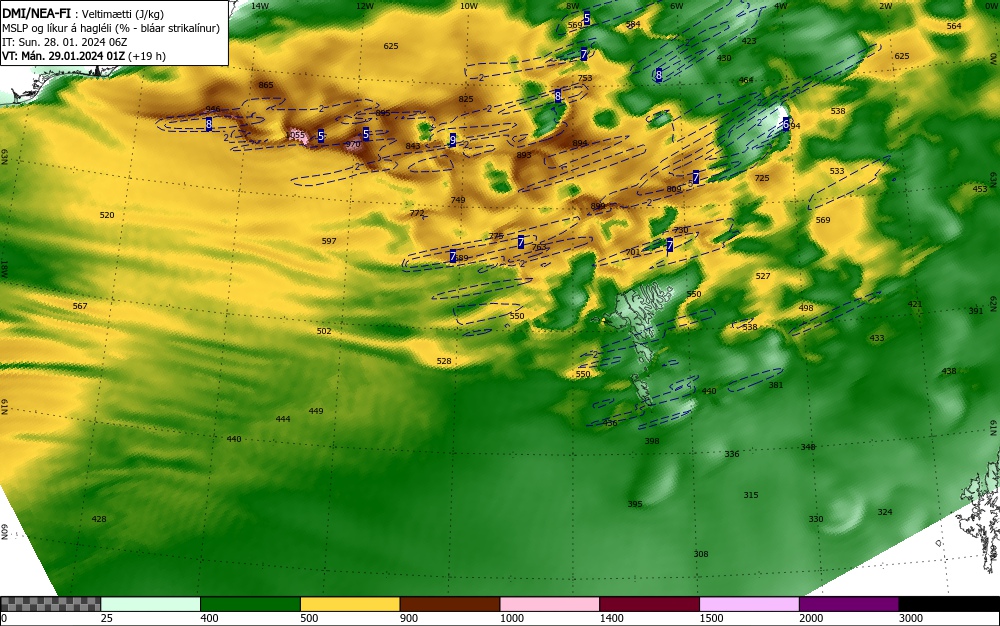Click the map value 749

[458, 200]
